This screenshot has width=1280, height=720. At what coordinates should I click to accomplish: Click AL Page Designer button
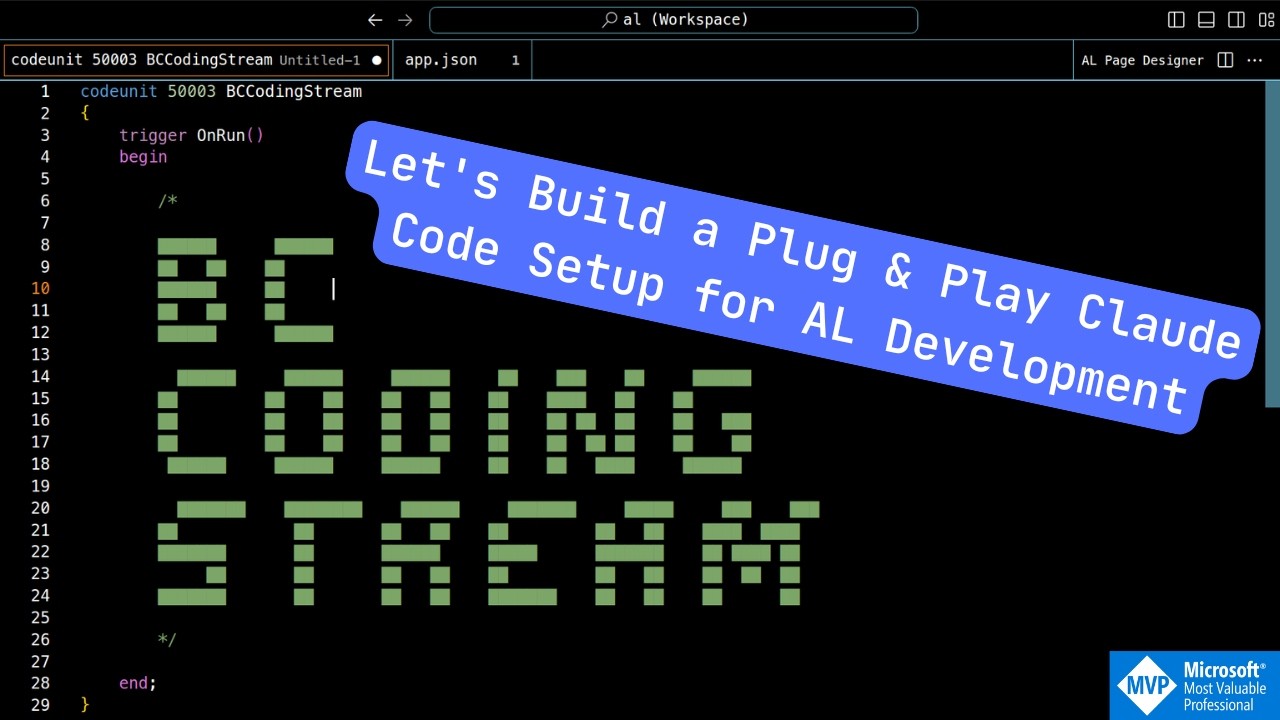tap(1142, 60)
